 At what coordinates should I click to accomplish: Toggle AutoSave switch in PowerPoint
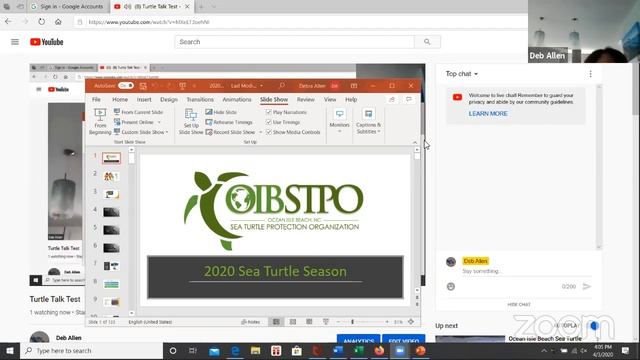pos(126,86)
